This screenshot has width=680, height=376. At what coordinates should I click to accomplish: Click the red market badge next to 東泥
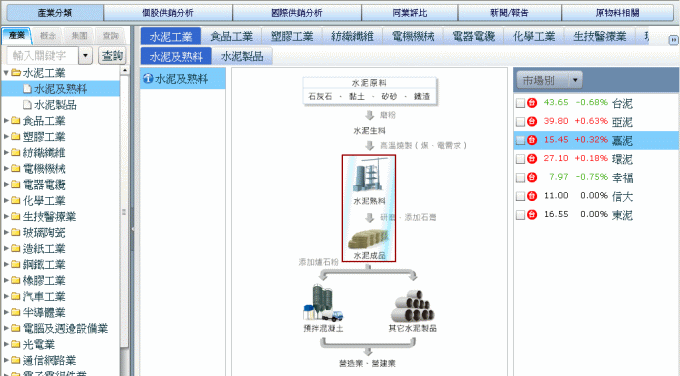532,215
